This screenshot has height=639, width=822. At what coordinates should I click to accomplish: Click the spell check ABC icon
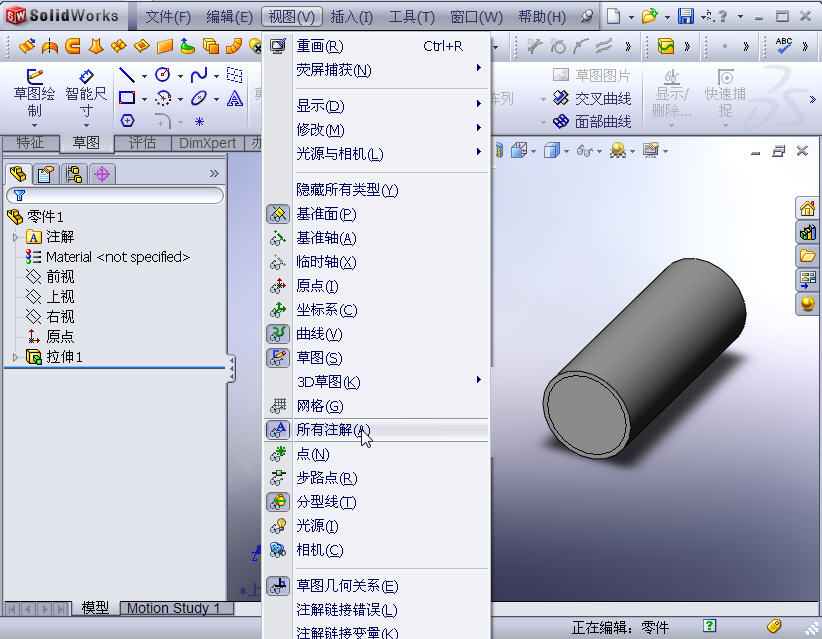(x=784, y=46)
